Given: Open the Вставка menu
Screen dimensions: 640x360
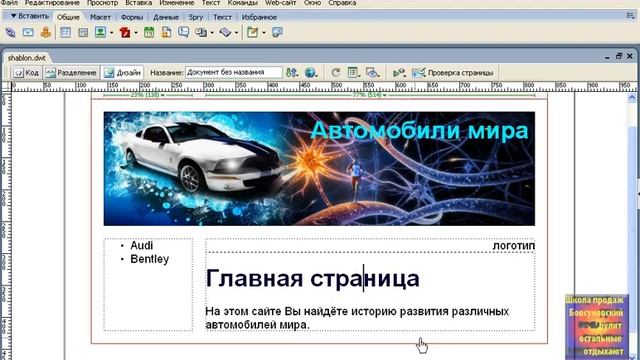Looking at the screenshot, I should point(139,3).
